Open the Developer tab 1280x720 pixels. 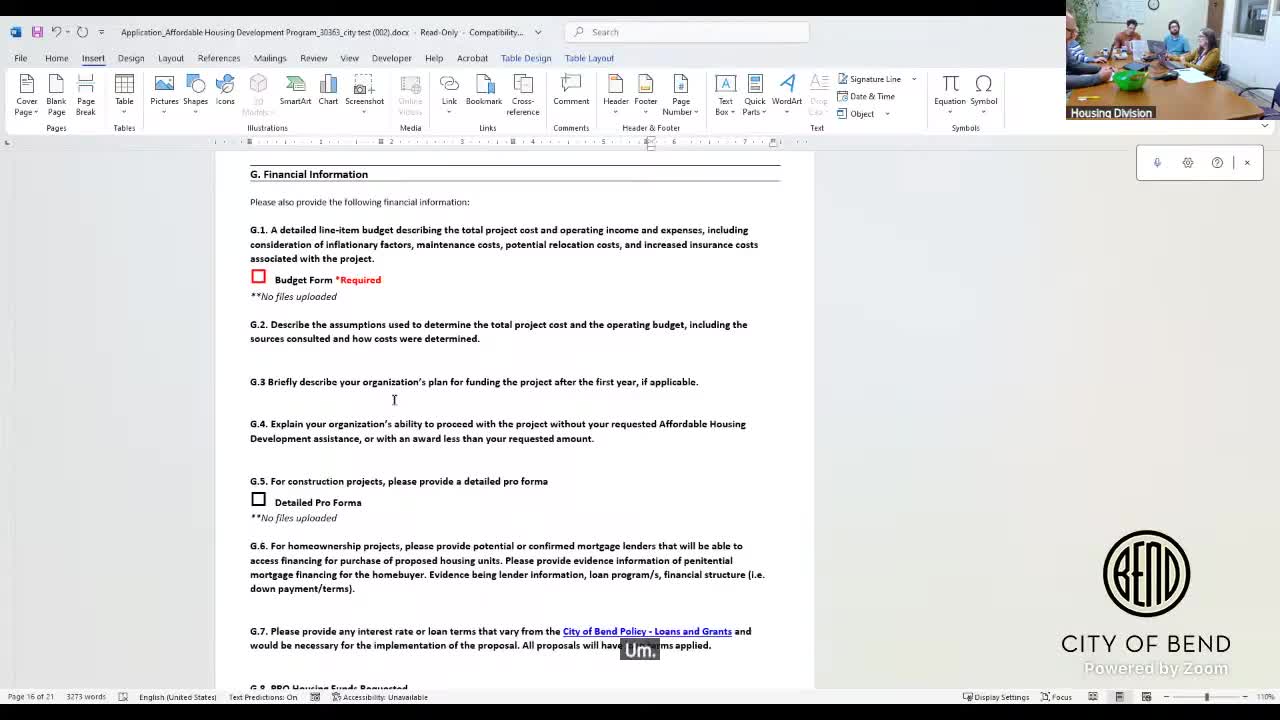(x=392, y=58)
